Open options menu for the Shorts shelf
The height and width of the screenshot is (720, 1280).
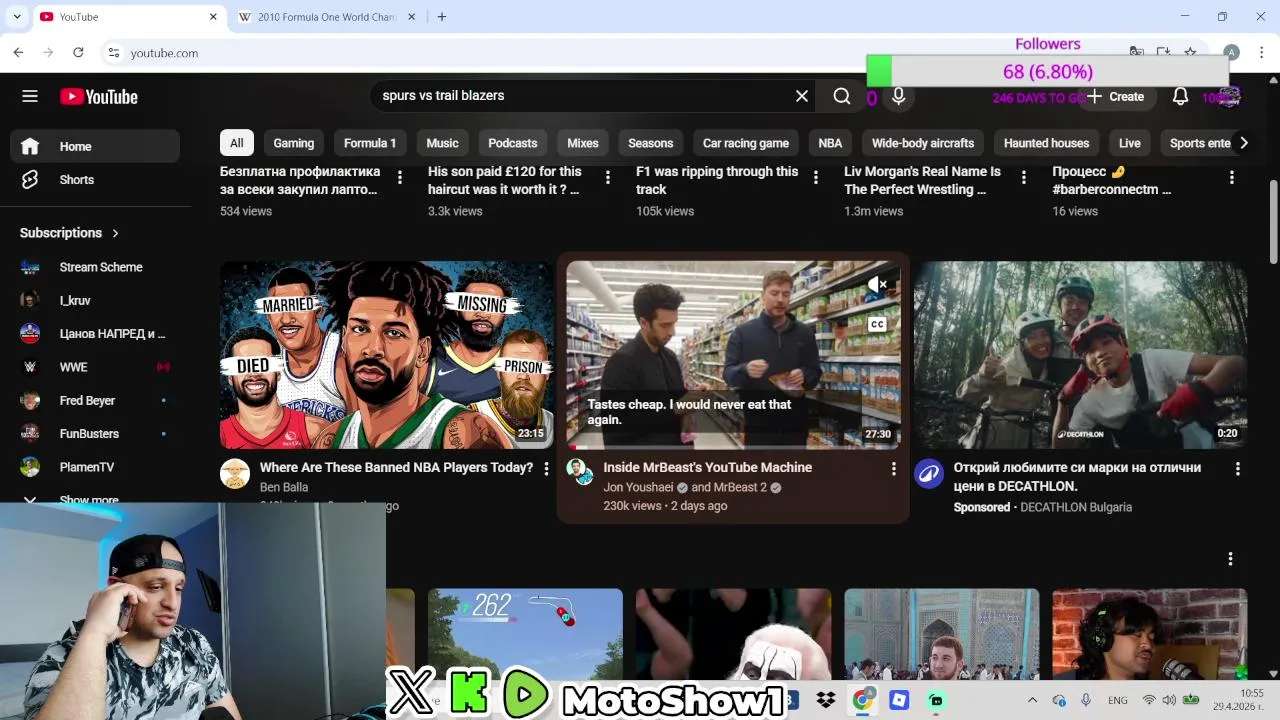pyautogui.click(x=1230, y=559)
